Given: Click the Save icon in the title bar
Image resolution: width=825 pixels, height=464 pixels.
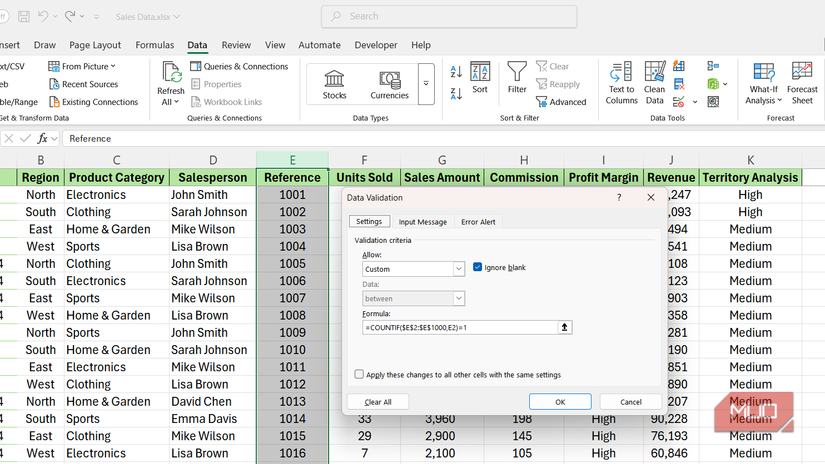Looking at the screenshot, I should tap(24, 16).
